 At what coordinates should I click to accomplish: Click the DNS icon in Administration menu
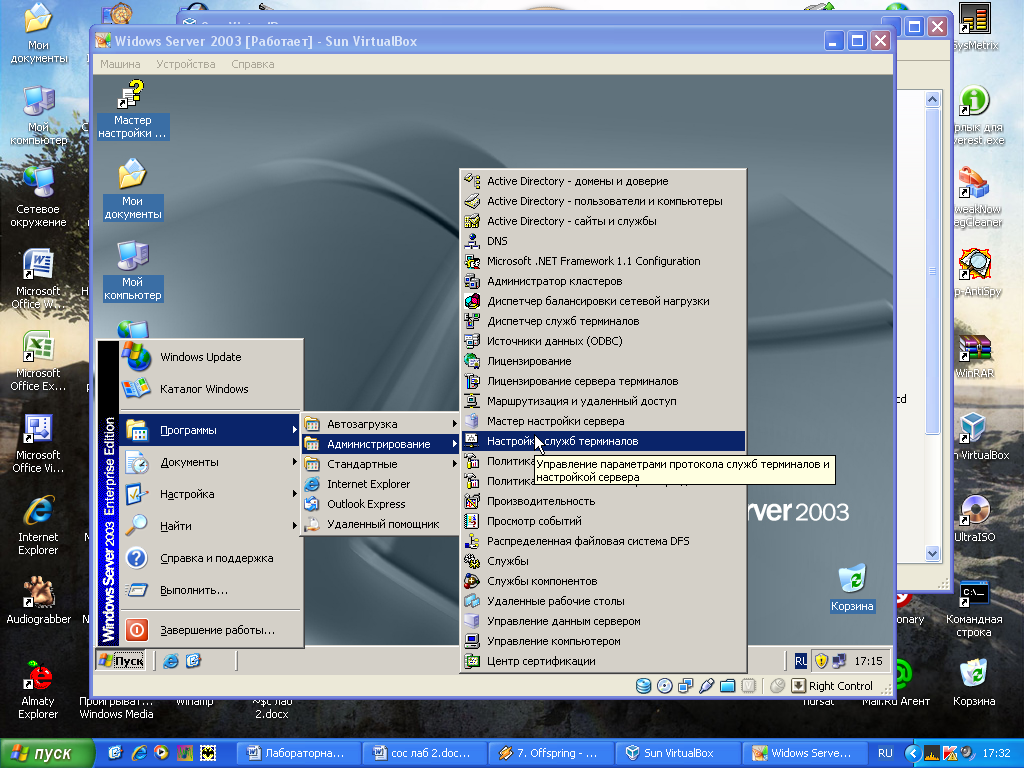[472, 241]
